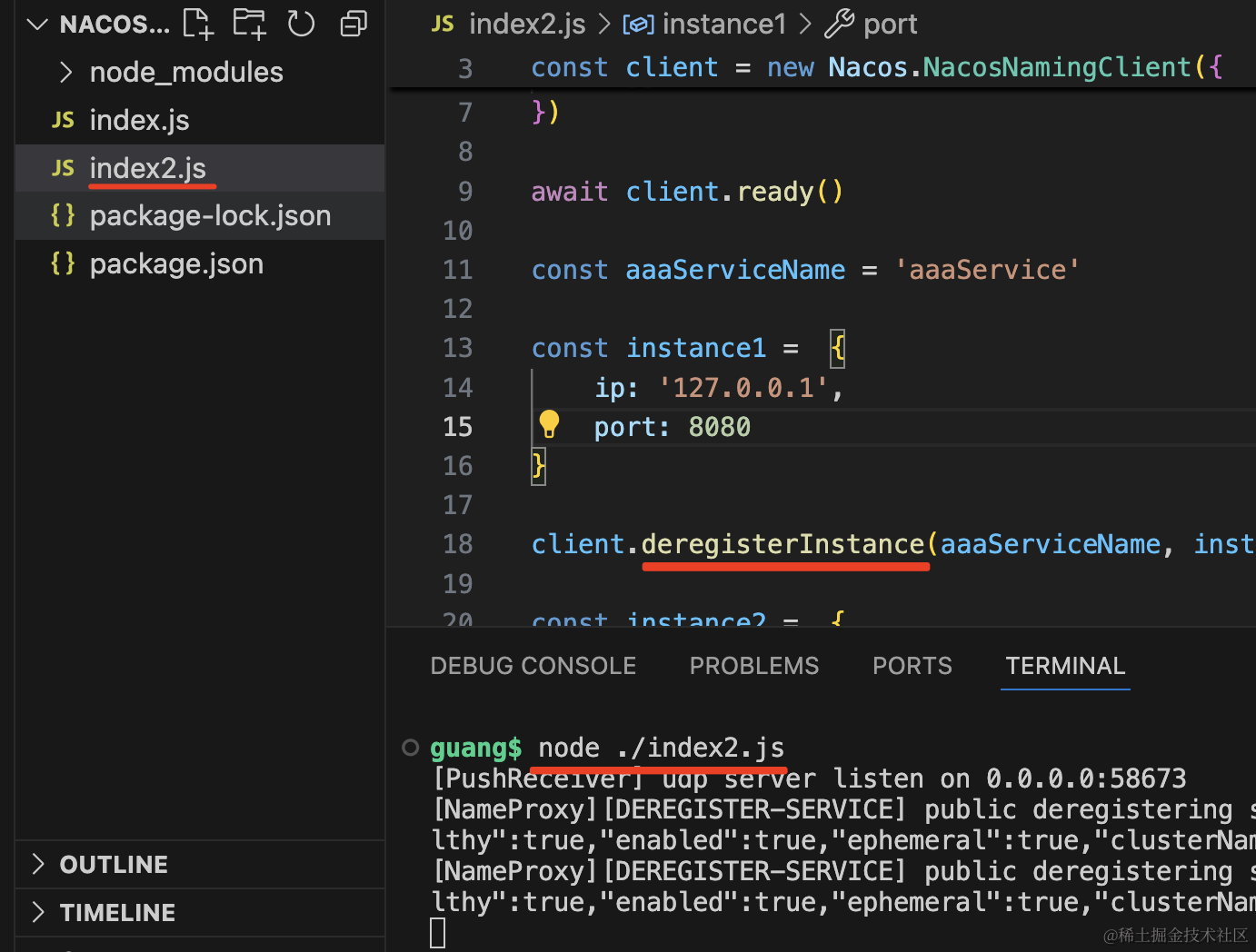Click the New Folder icon in explorer
This screenshot has width=1256, height=952.
249,24
